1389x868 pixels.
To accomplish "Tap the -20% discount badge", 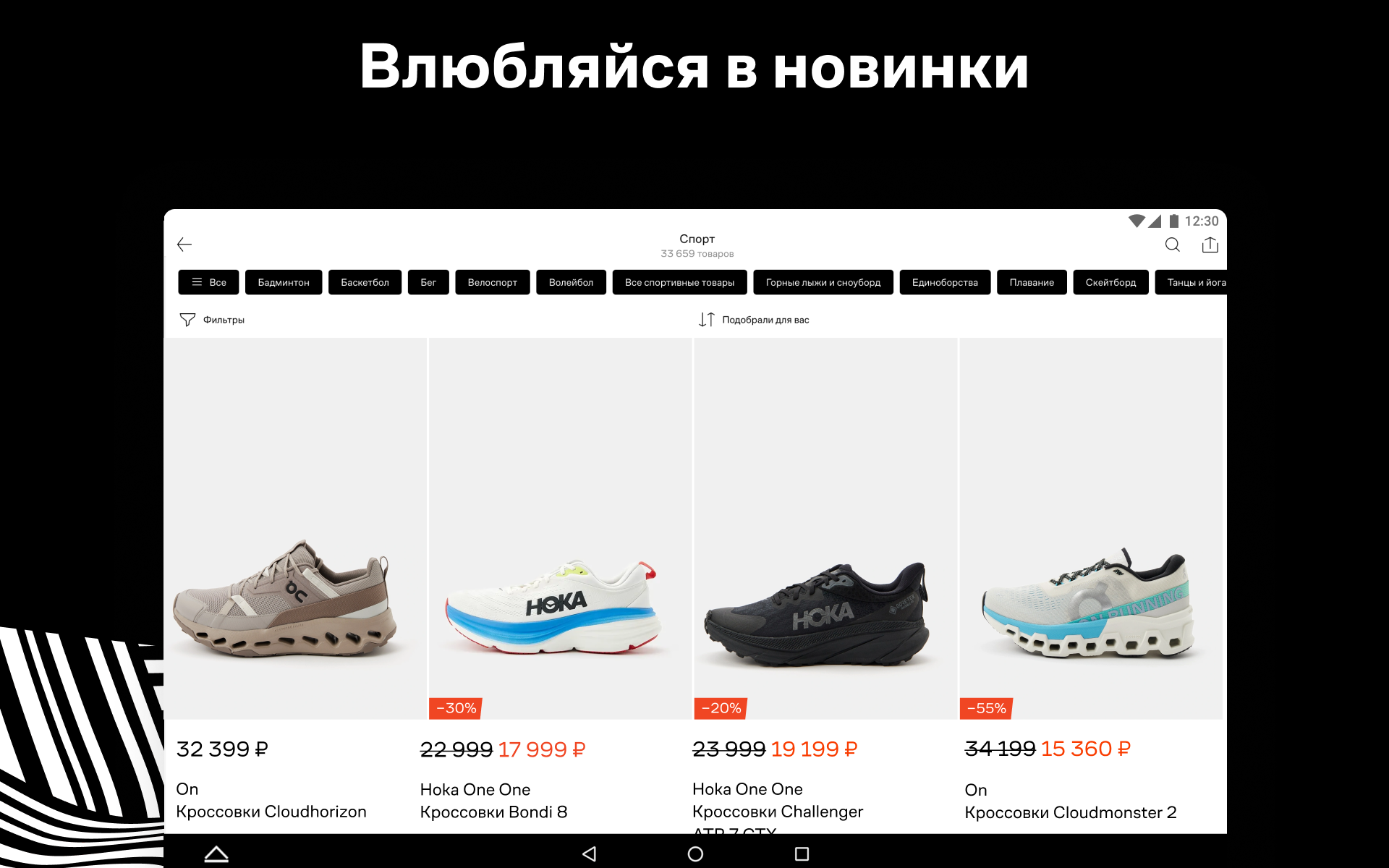I will click(x=721, y=708).
